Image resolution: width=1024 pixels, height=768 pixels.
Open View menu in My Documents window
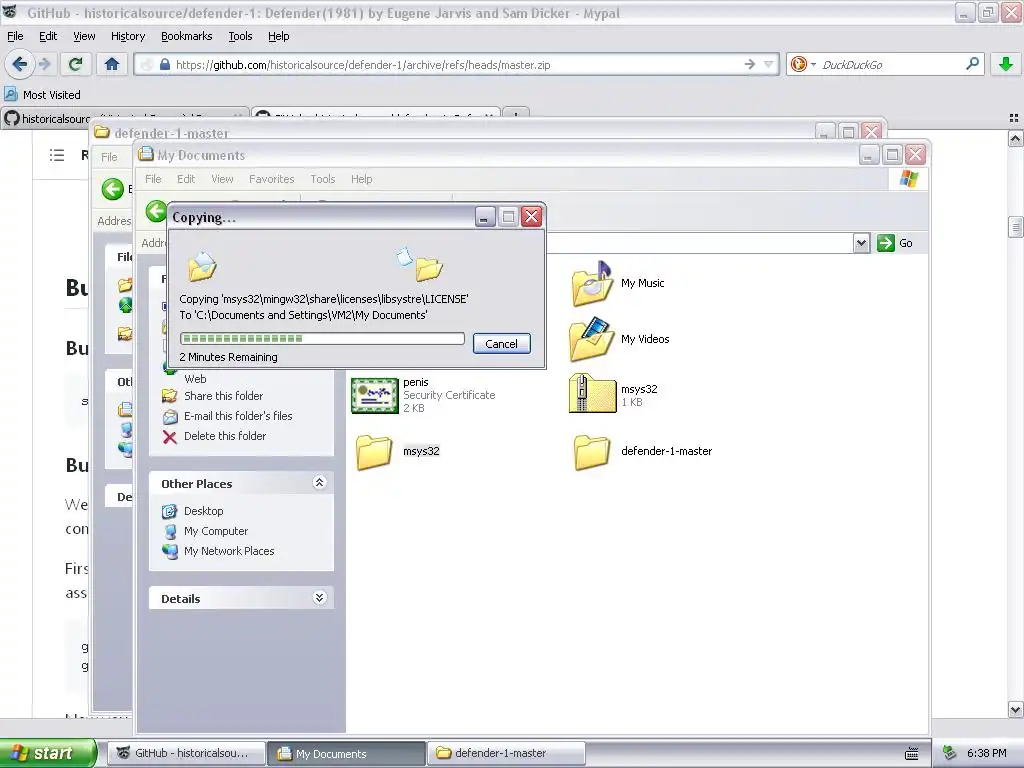222,179
